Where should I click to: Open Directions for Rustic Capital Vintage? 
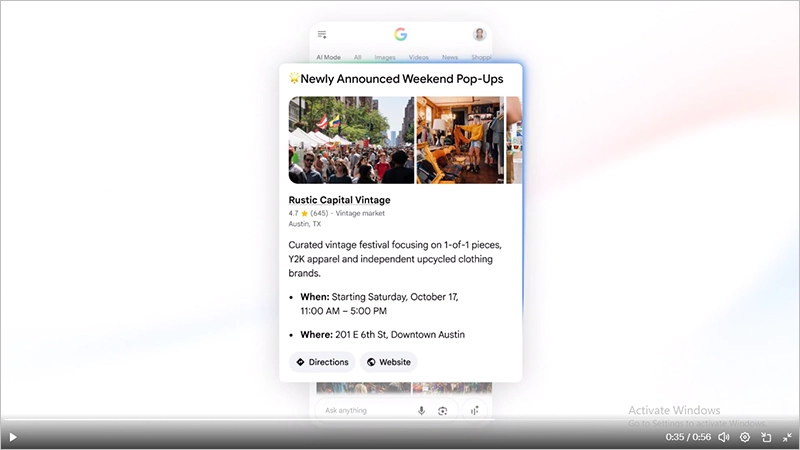pyautogui.click(x=322, y=362)
